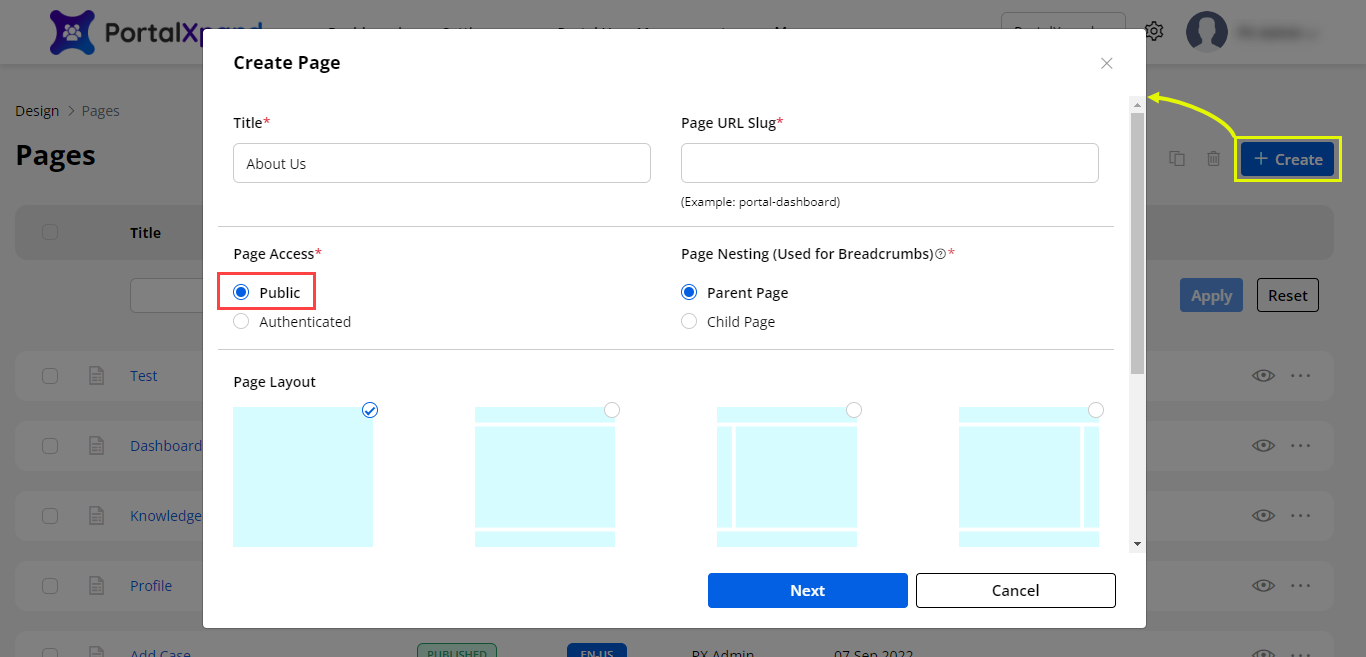This screenshot has height=657, width=1366.
Task: Click the Cancel button
Action: tap(1015, 590)
